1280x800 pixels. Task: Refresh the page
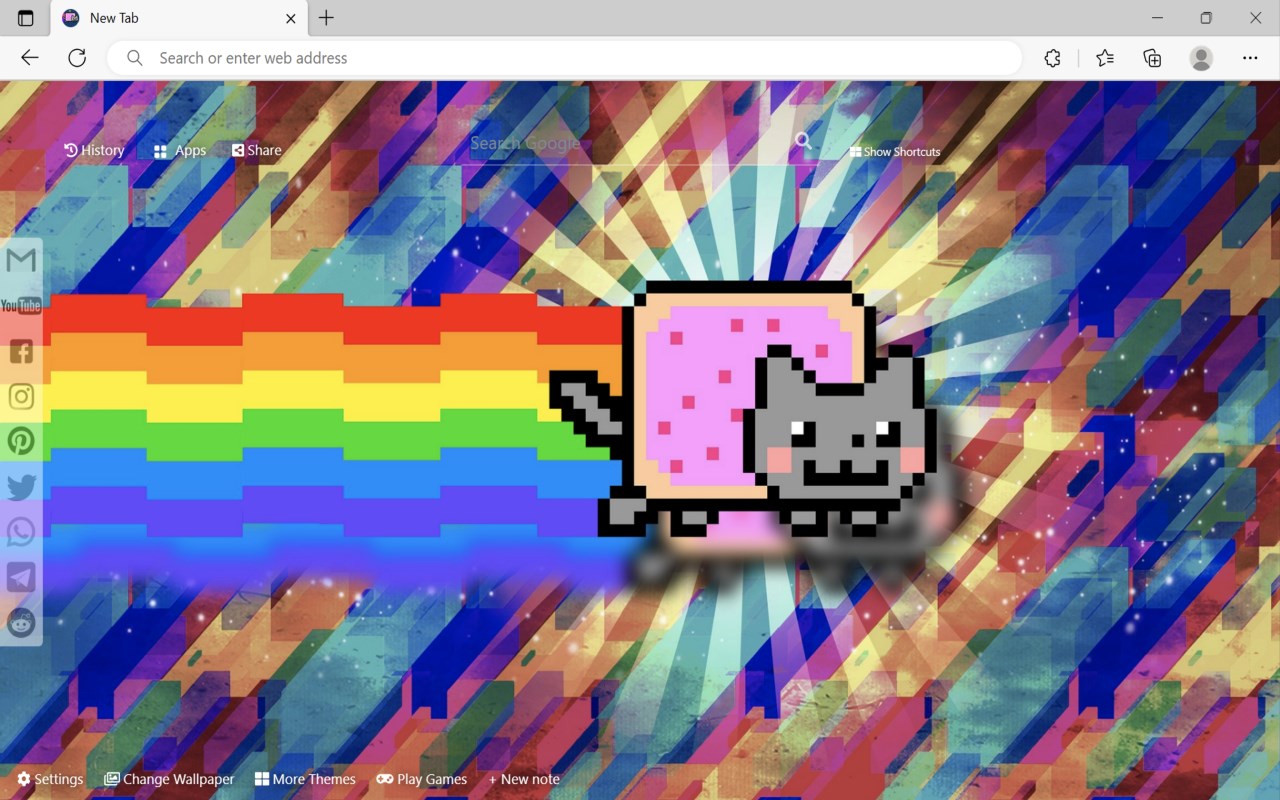77,58
